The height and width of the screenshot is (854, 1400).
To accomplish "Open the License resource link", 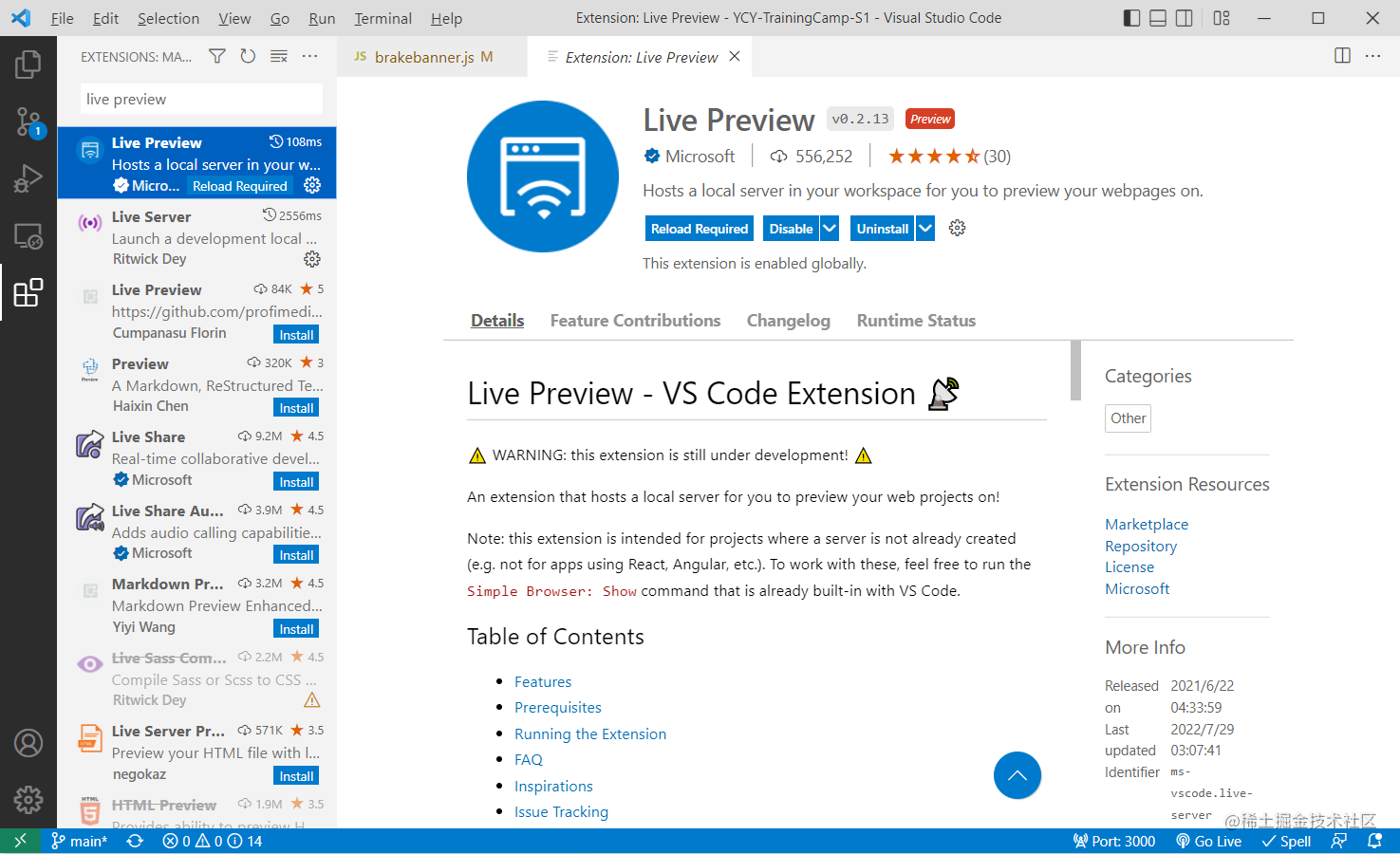I will pos(1129,566).
